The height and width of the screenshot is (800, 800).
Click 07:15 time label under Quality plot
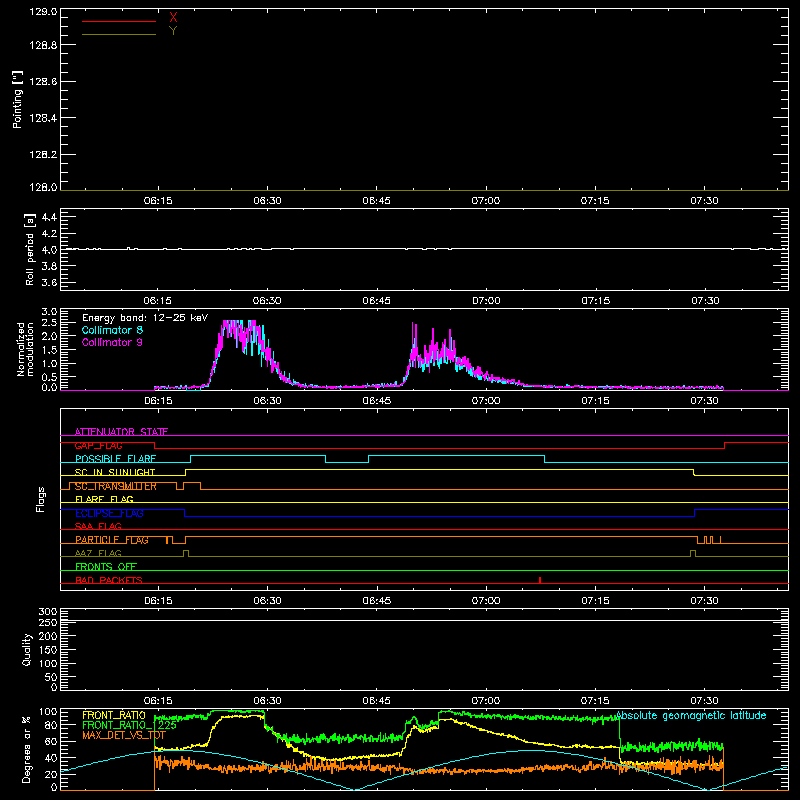595,701
